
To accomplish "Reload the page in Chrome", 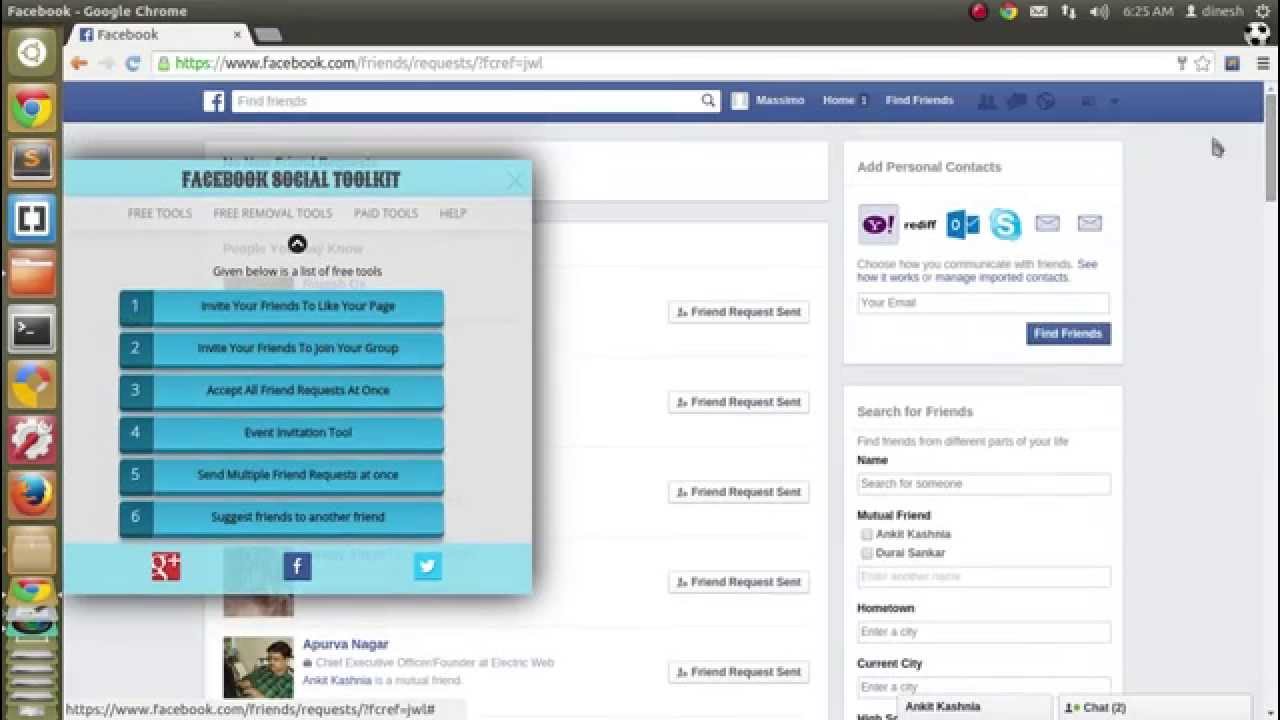I will [x=133, y=63].
